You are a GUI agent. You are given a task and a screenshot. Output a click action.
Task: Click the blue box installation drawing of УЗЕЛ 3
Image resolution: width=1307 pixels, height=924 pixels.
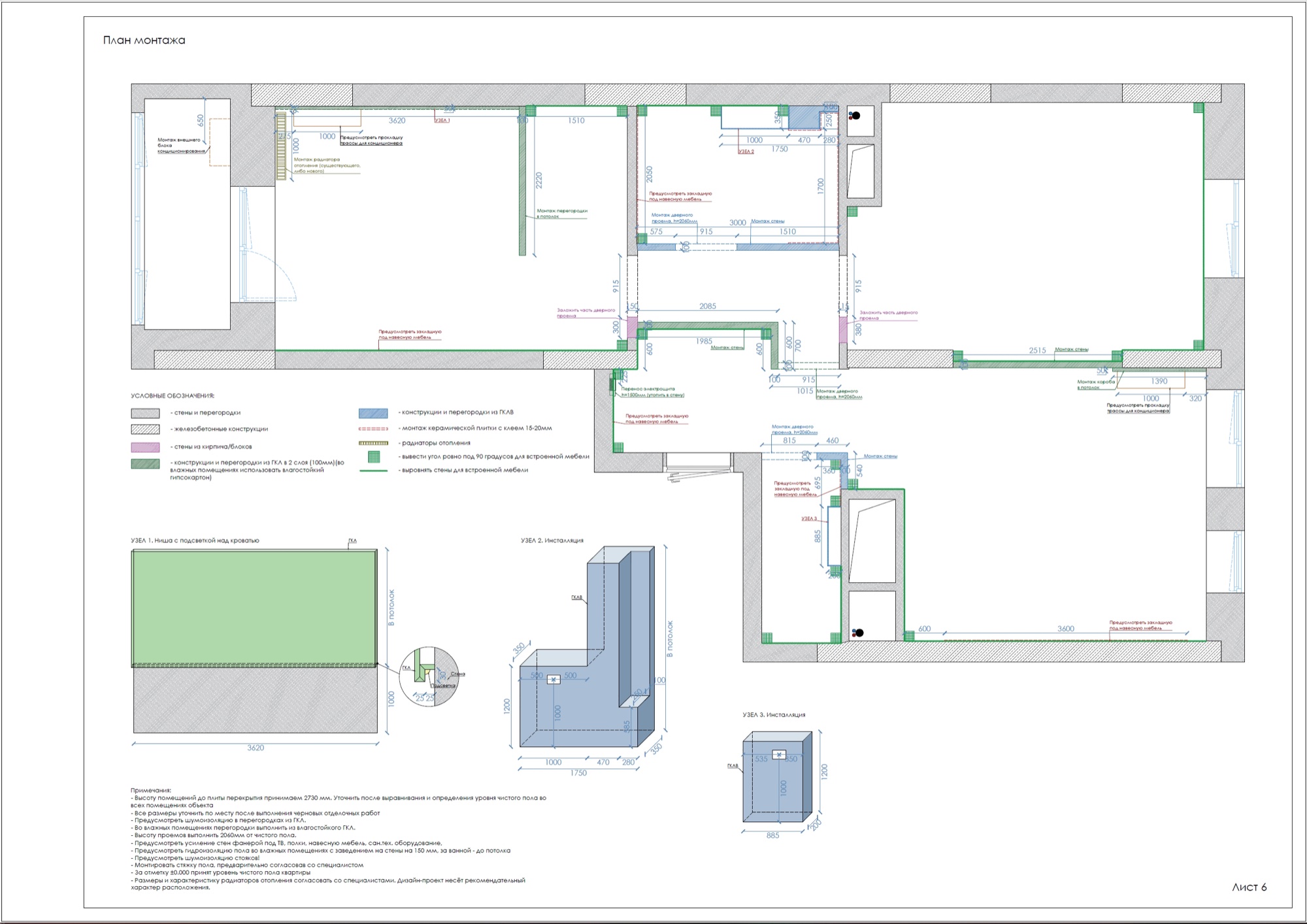[777, 777]
